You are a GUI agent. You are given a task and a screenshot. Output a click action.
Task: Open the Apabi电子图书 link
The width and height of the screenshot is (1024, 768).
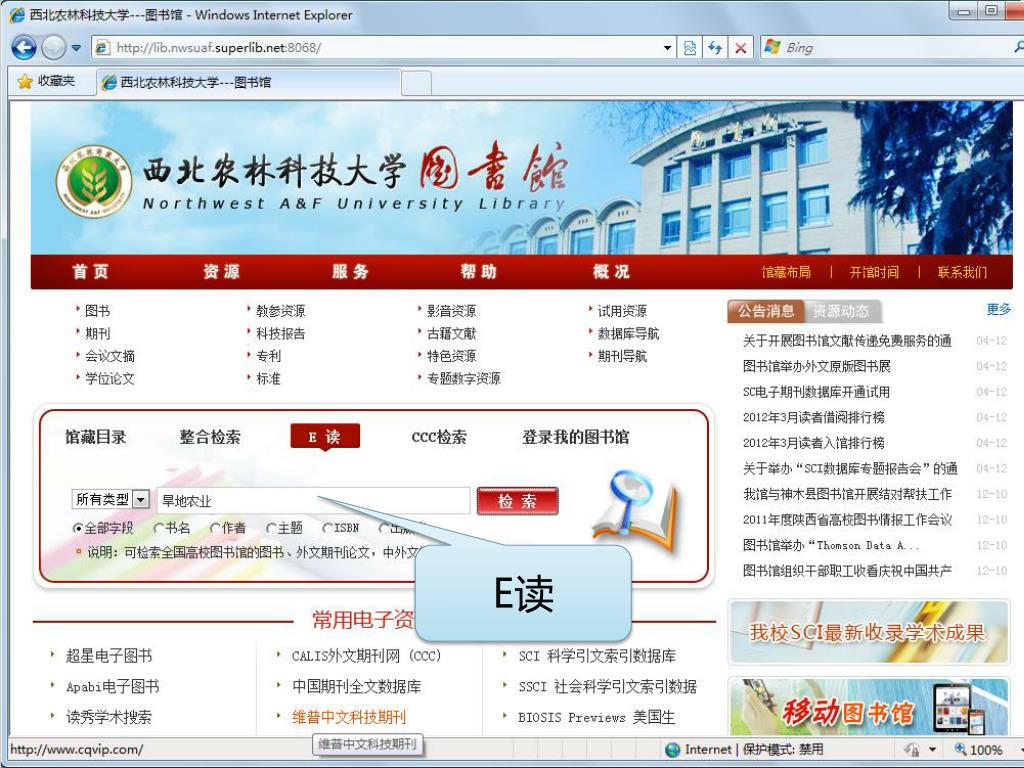coord(112,686)
